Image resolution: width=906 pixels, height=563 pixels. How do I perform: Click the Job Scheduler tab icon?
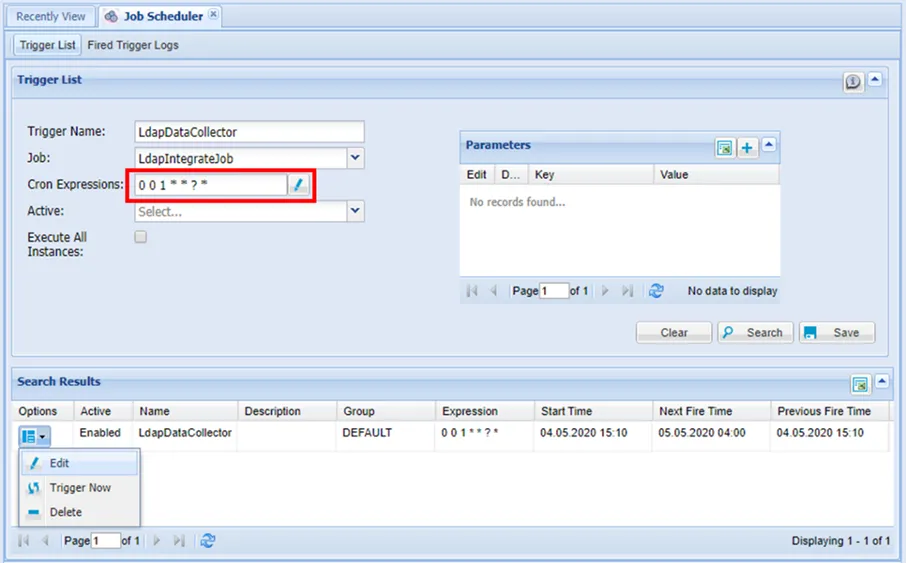click(x=111, y=16)
